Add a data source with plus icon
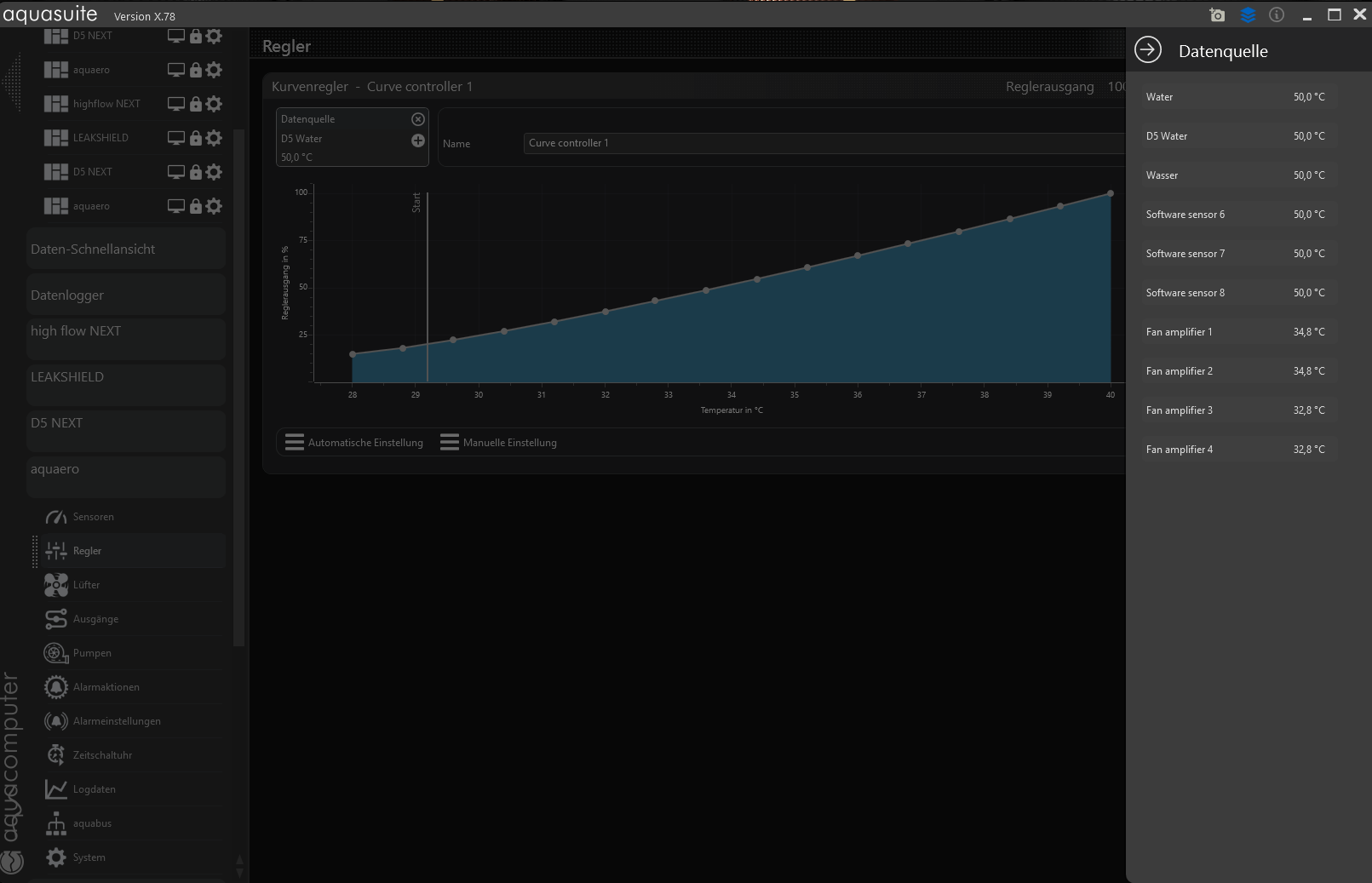Screen dimensions: 1372x883 [x=418, y=140]
